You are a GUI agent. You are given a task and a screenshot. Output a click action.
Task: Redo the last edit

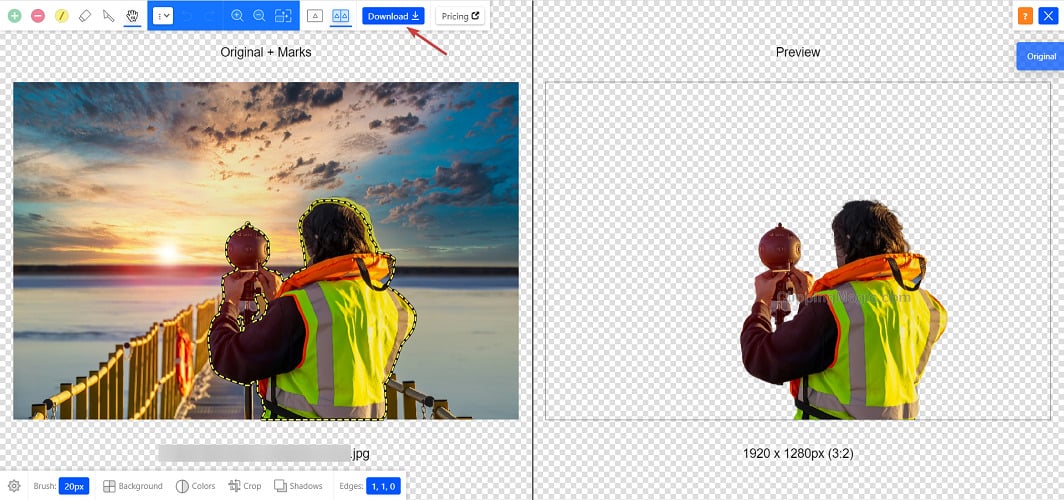pyautogui.click(x=210, y=16)
